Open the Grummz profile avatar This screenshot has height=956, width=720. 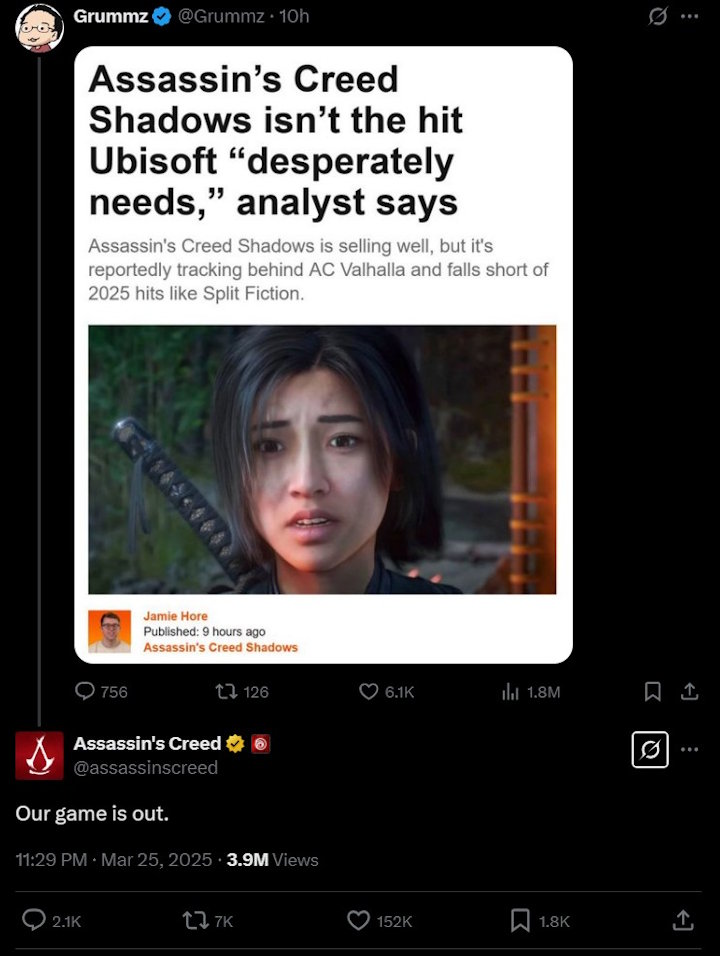39,27
